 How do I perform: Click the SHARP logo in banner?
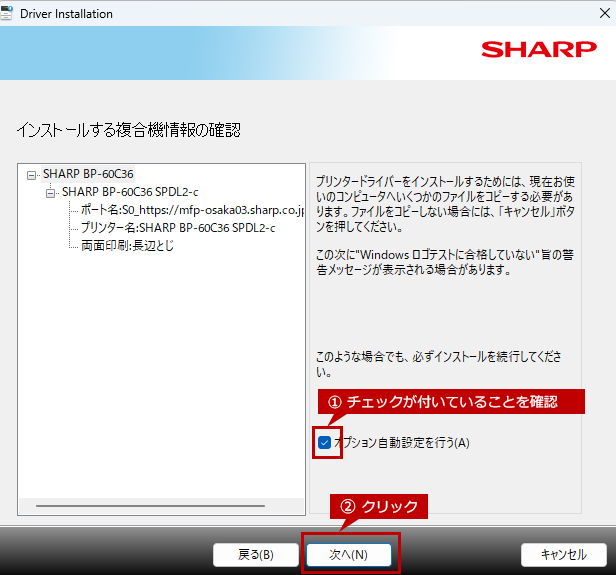[x=539, y=49]
